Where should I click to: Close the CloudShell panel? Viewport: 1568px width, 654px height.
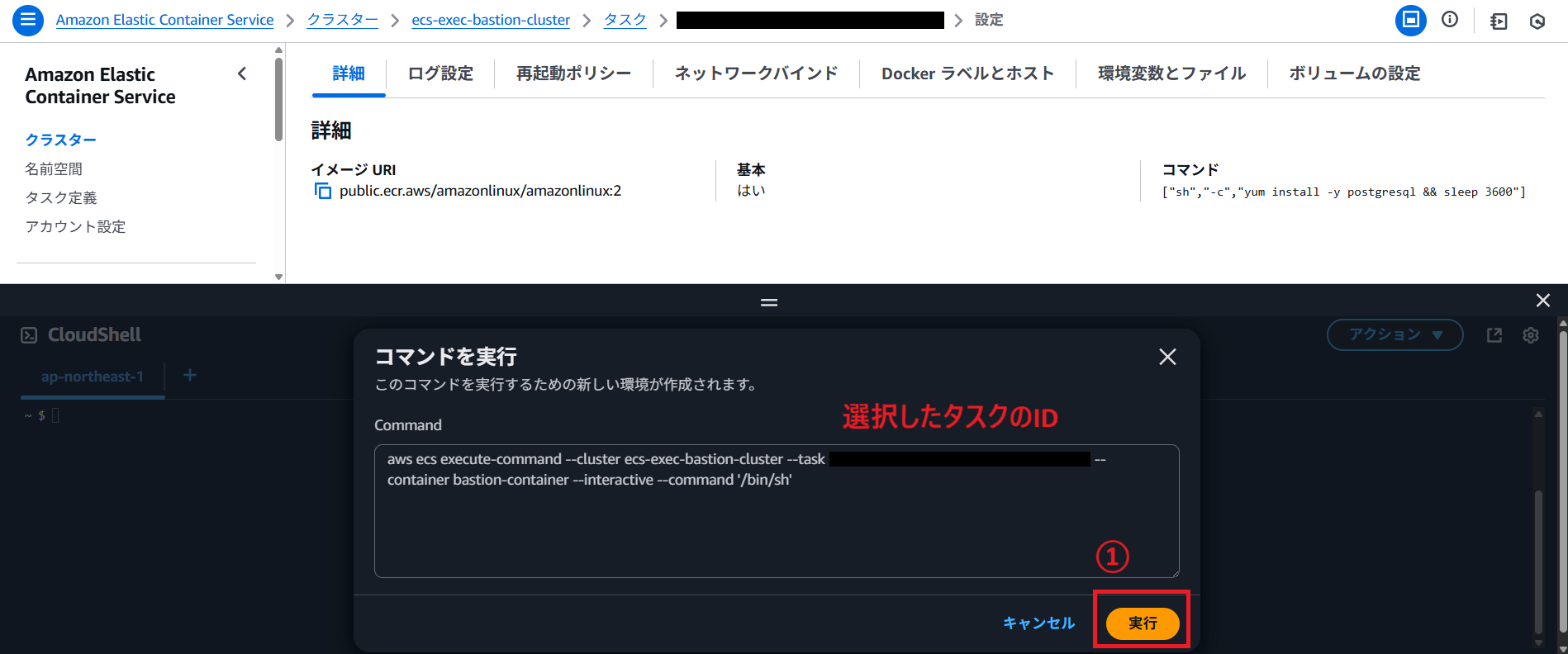(1542, 301)
